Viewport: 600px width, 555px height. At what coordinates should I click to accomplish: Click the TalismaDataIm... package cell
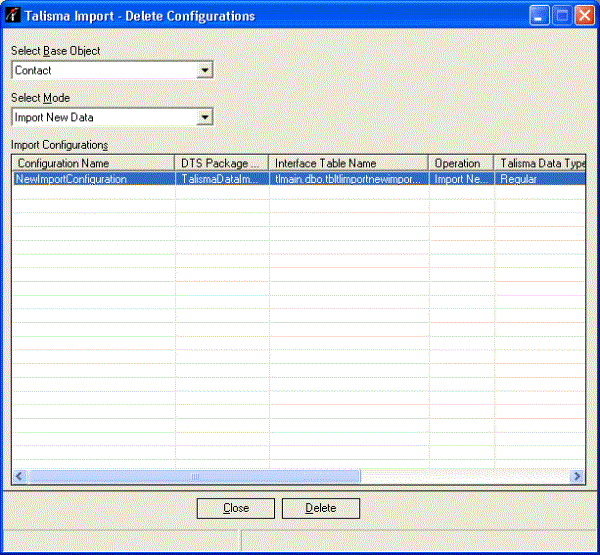click(222, 179)
